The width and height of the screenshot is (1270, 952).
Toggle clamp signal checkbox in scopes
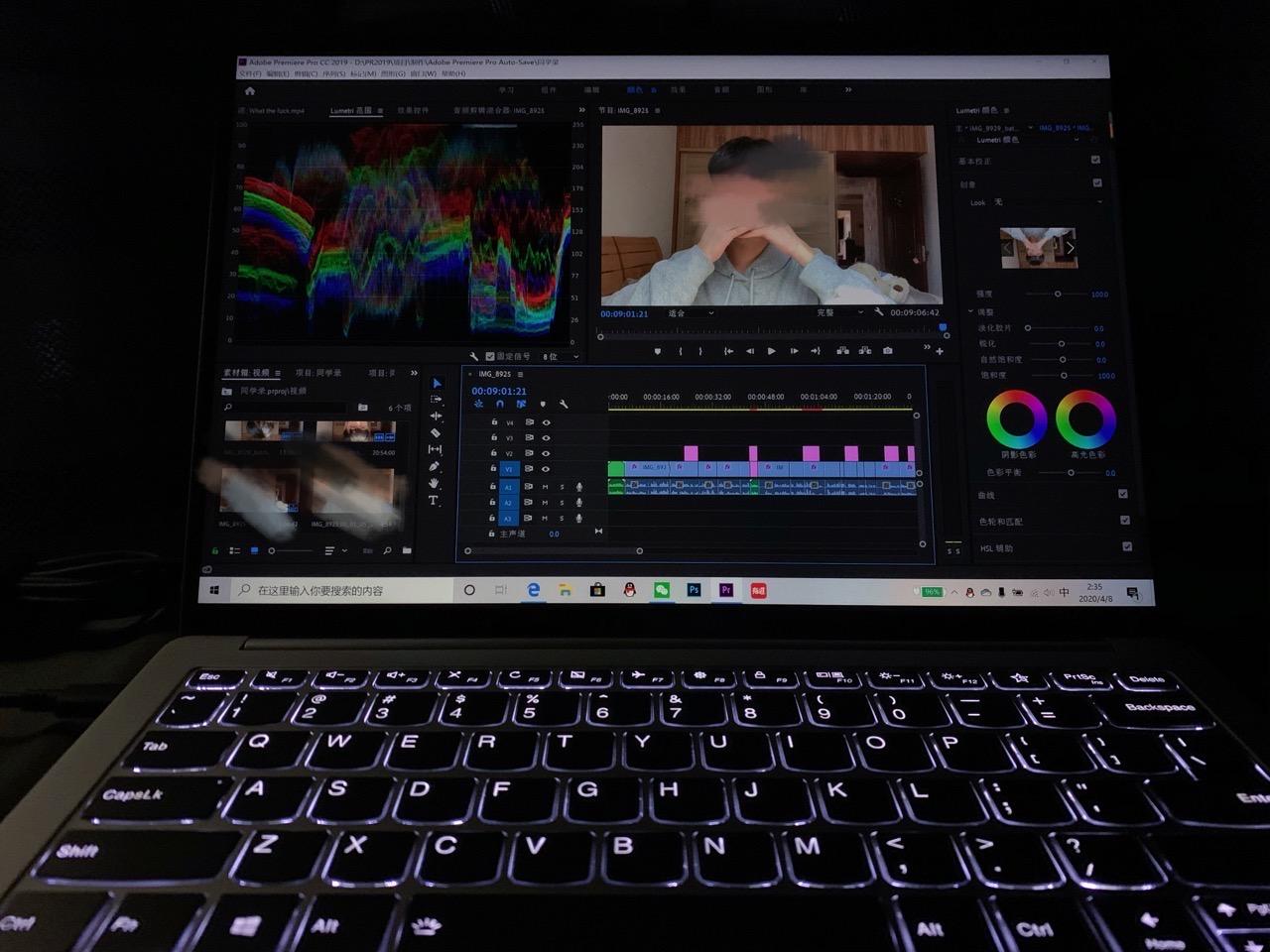tap(490, 356)
